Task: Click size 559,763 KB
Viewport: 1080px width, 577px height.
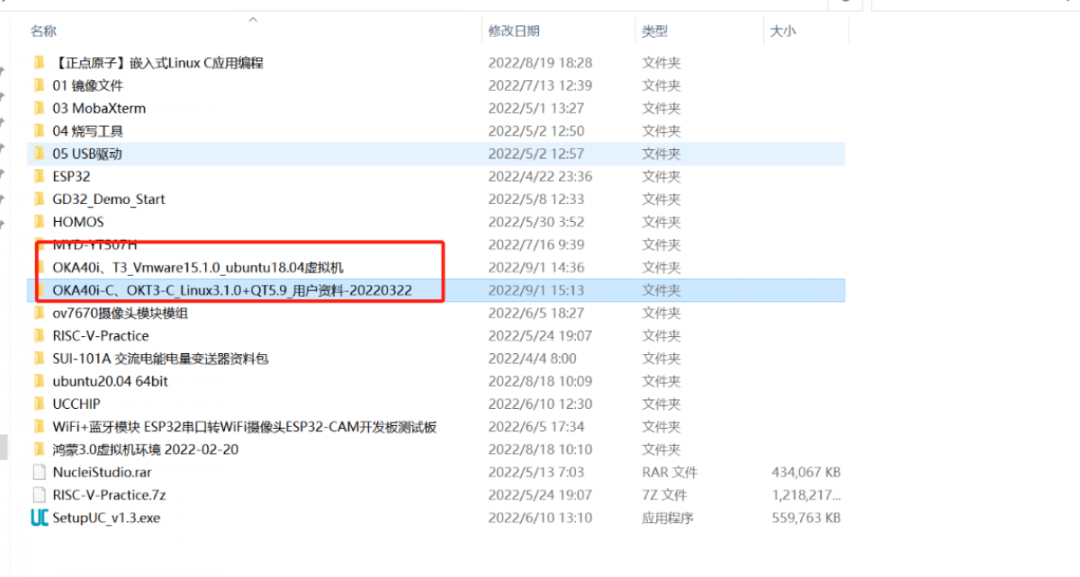Action: (x=806, y=518)
